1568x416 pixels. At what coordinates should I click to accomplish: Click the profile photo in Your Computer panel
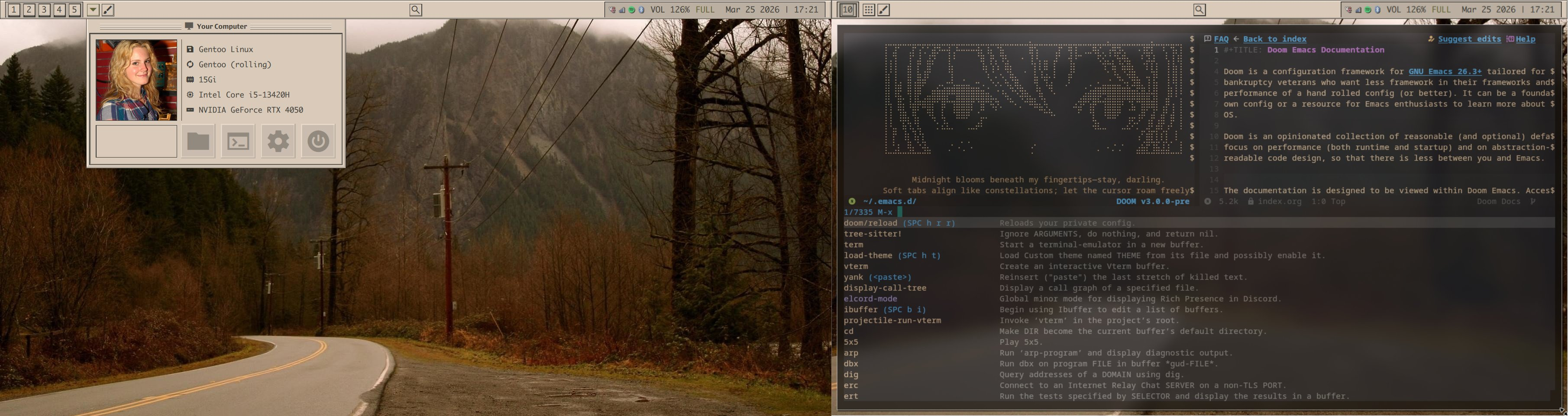pyautogui.click(x=136, y=80)
